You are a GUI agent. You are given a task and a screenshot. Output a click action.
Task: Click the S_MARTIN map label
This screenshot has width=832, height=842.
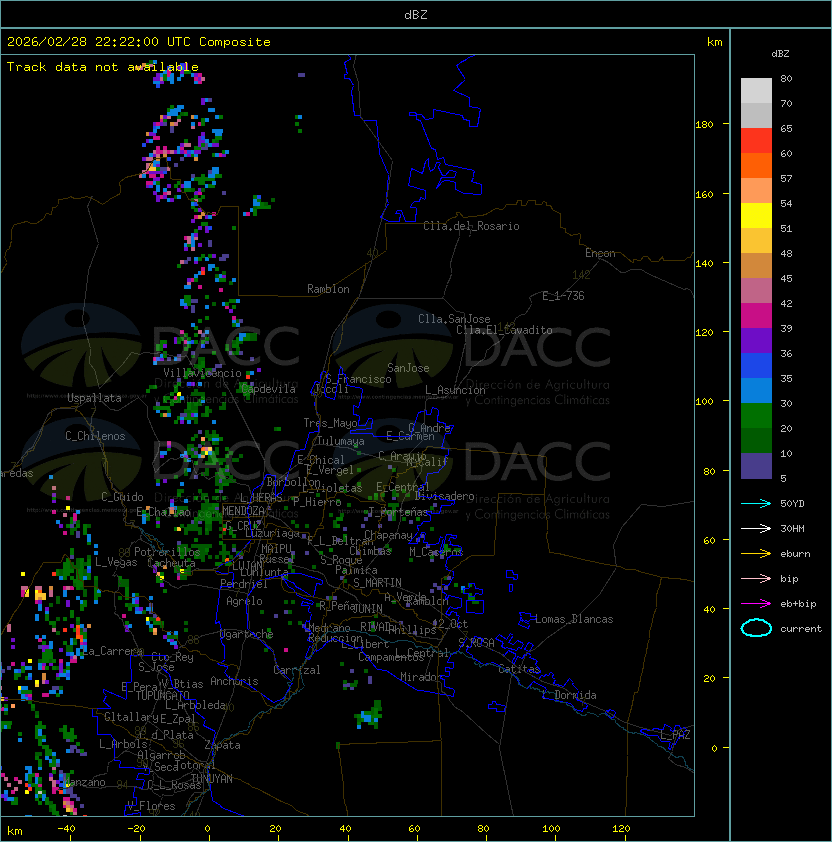tap(377, 582)
